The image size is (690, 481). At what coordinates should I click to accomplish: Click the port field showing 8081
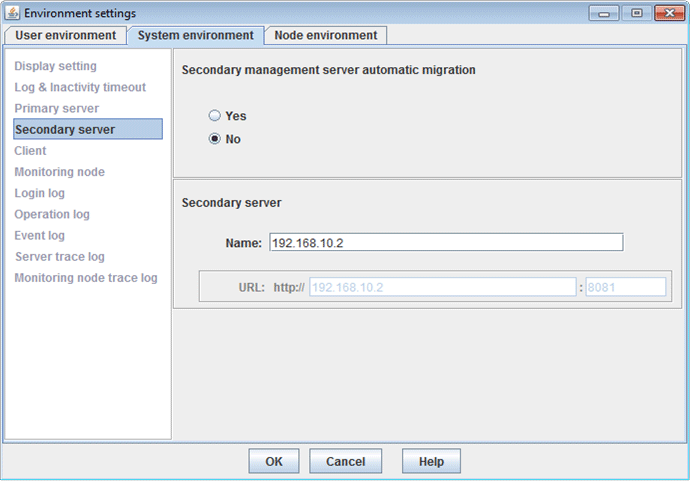[x=625, y=287]
